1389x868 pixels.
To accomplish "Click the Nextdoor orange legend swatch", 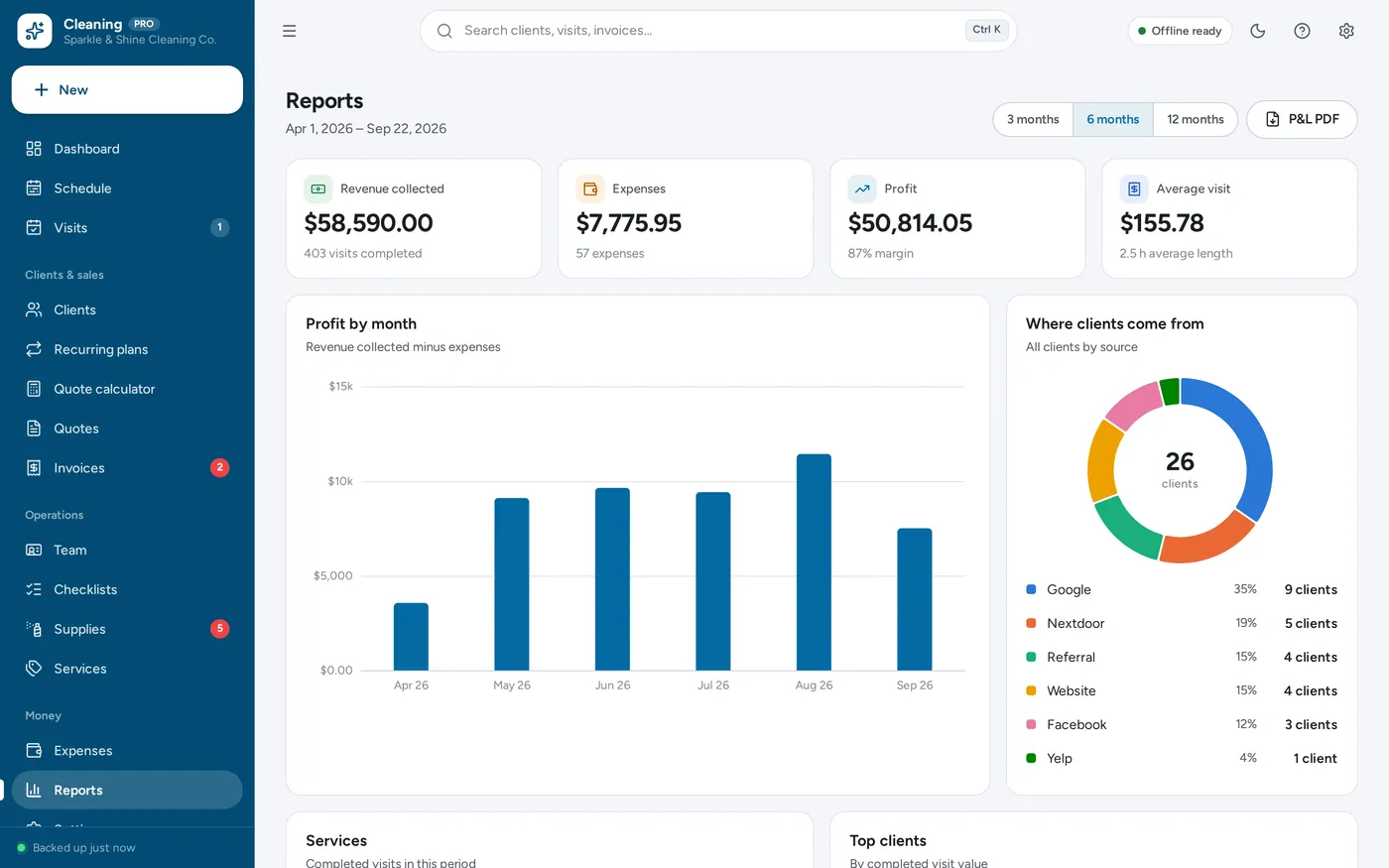I will click(x=1031, y=623).
